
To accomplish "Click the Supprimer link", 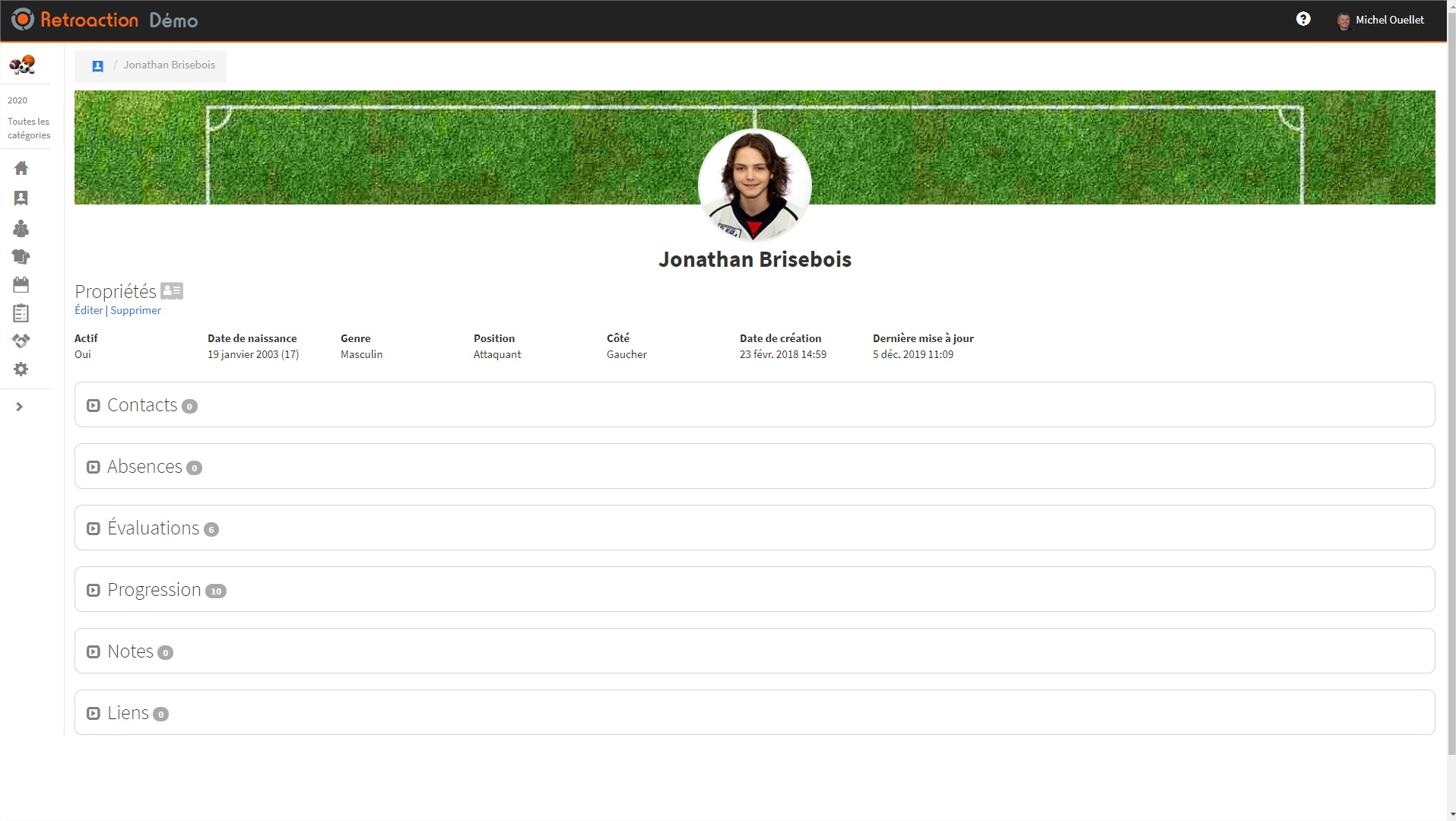I will (x=136, y=310).
